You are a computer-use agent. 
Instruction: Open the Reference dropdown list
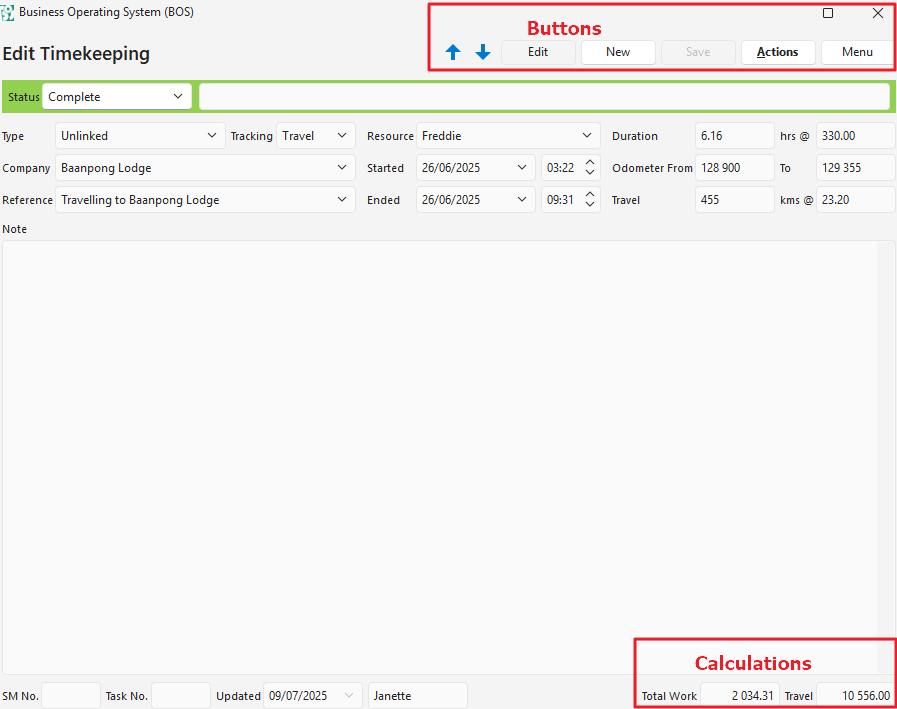pos(342,200)
